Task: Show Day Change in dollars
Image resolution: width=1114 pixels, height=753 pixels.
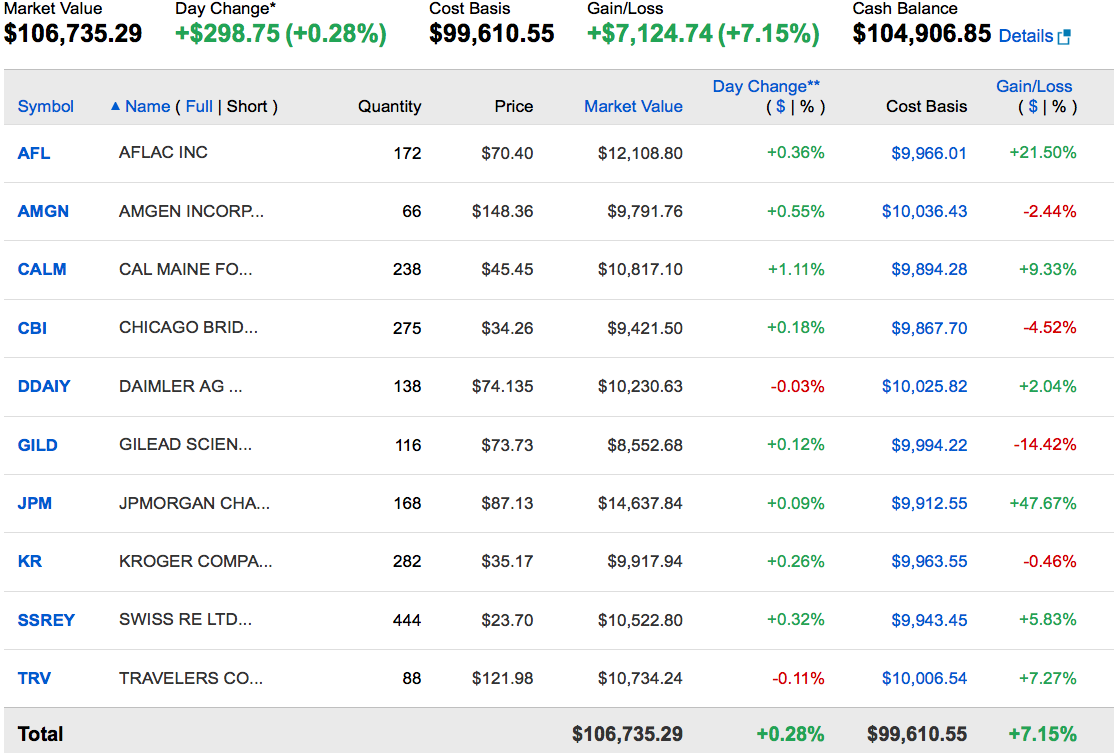Action: 781,107
